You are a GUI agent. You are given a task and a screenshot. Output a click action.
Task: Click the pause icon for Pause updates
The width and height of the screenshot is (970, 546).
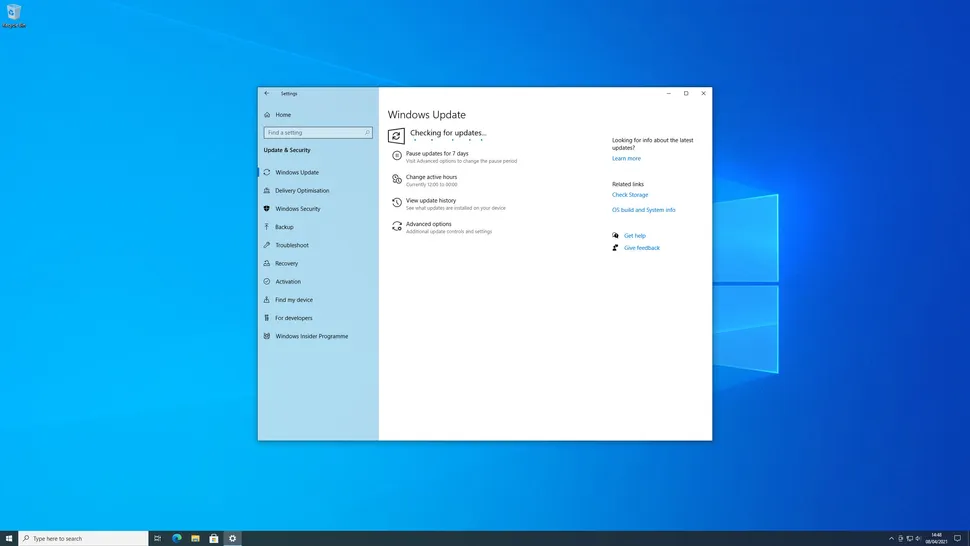coord(397,155)
